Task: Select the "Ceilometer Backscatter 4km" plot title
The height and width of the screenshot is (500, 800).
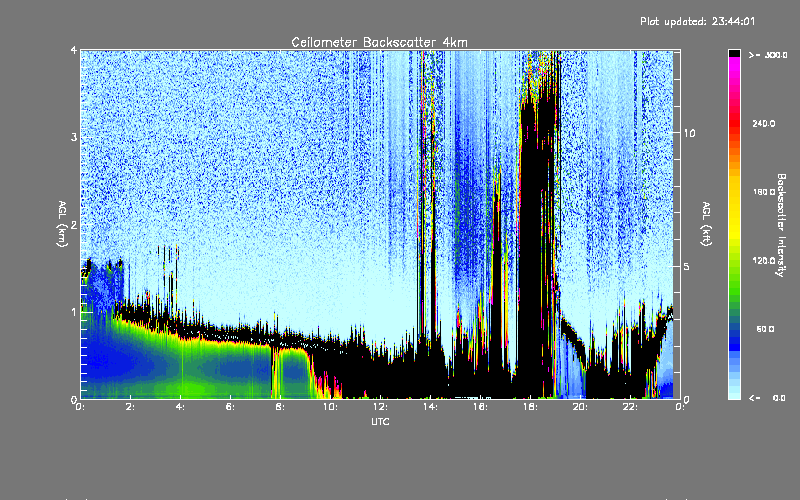Action: (x=379, y=42)
